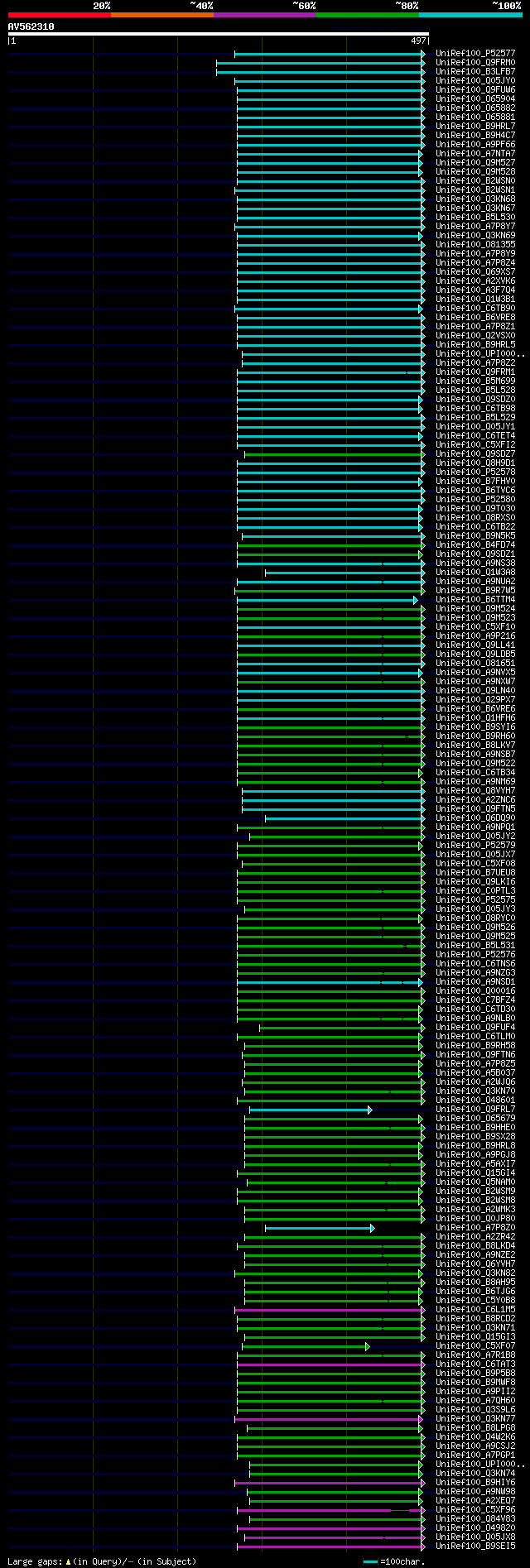
Task: Select the UniRef100_C6L1M5 label
Action: click(x=475, y=1310)
